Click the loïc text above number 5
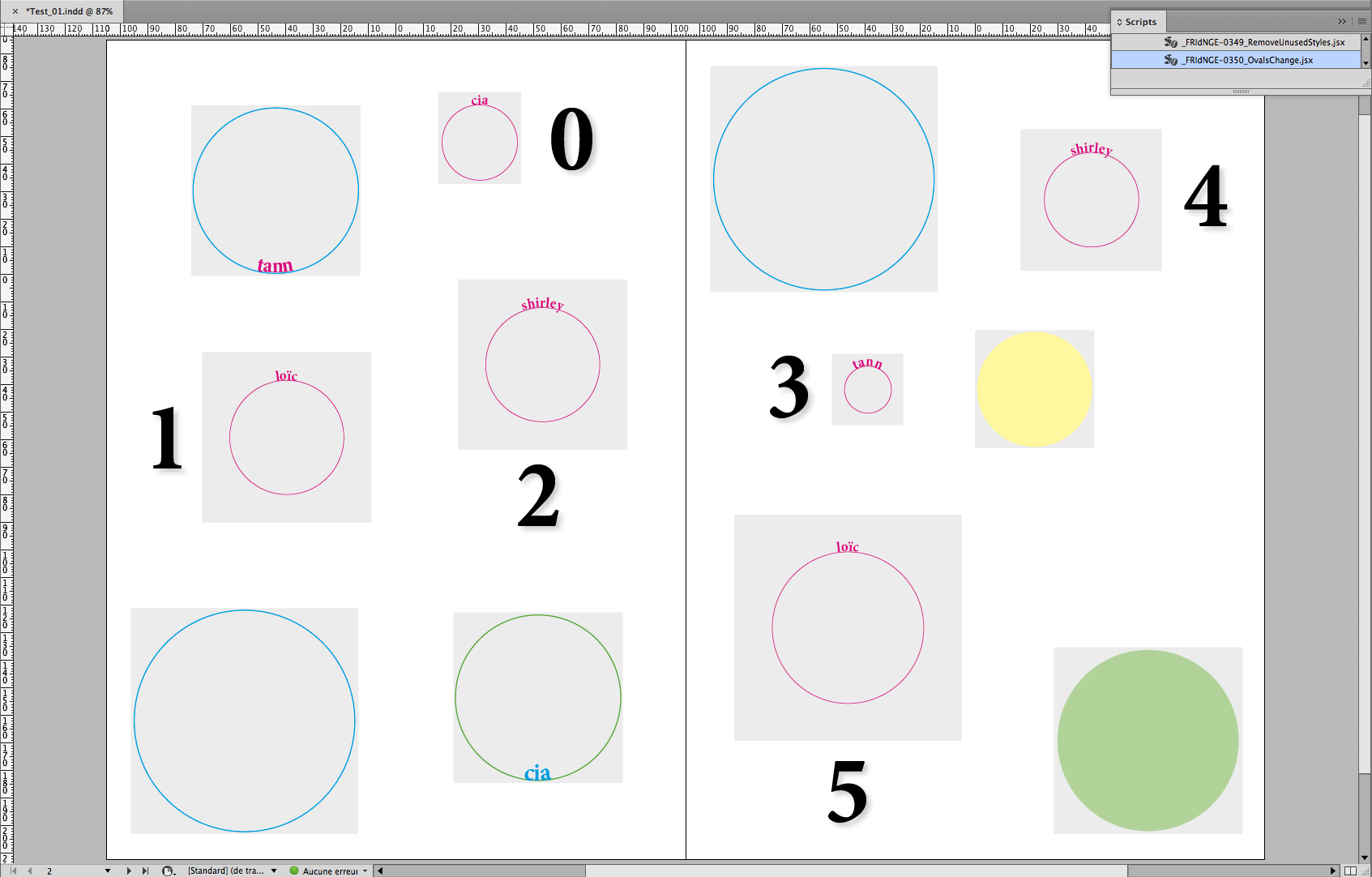Image resolution: width=1372 pixels, height=877 pixels. point(848,547)
